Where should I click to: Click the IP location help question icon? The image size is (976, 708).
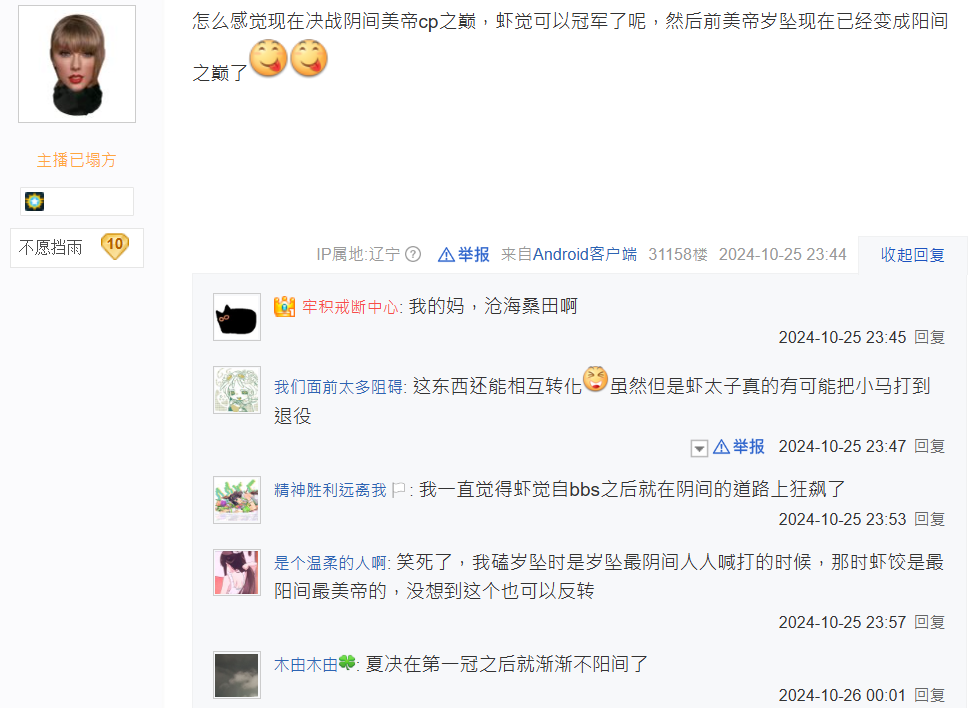413,254
